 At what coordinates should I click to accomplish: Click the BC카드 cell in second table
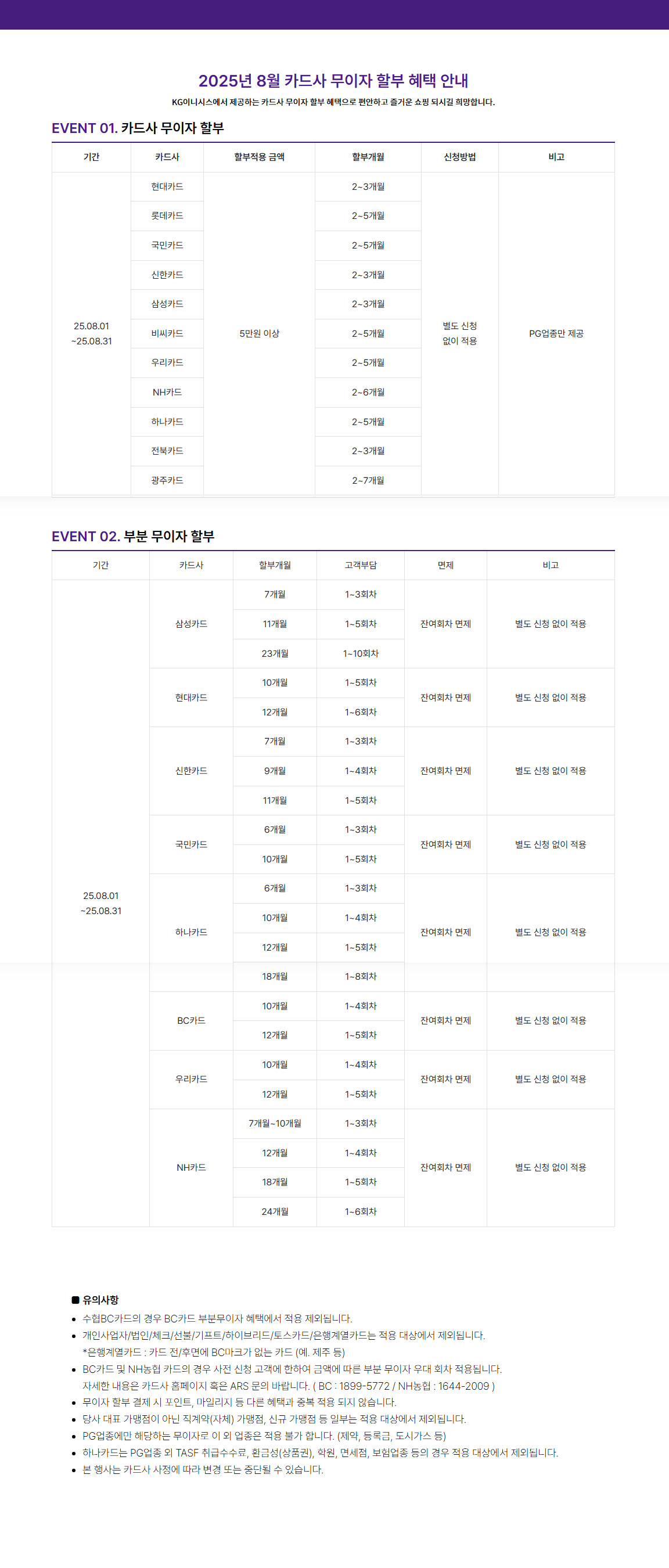(x=191, y=1021)
